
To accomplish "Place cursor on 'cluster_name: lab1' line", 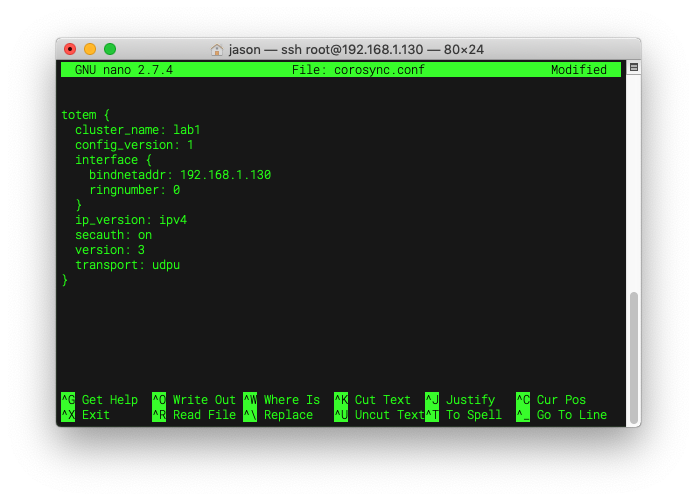I will coord(138,130).
